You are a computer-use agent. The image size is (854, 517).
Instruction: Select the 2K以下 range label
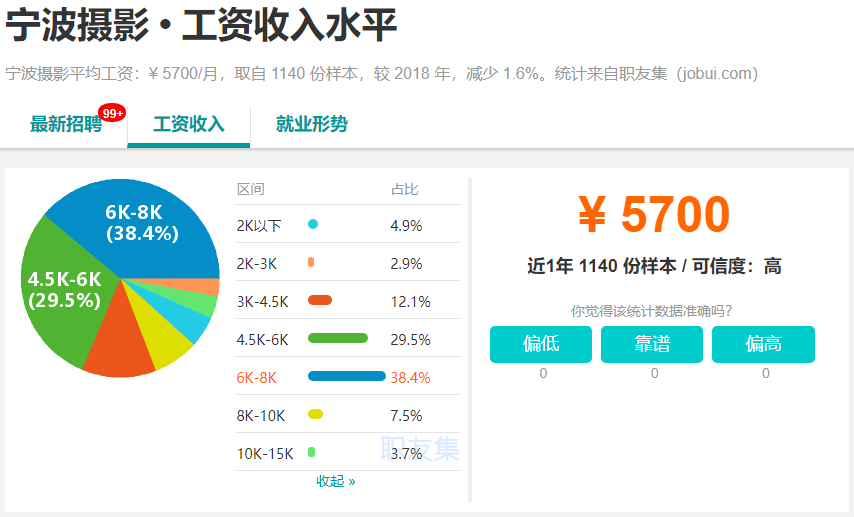coord(259,226)
